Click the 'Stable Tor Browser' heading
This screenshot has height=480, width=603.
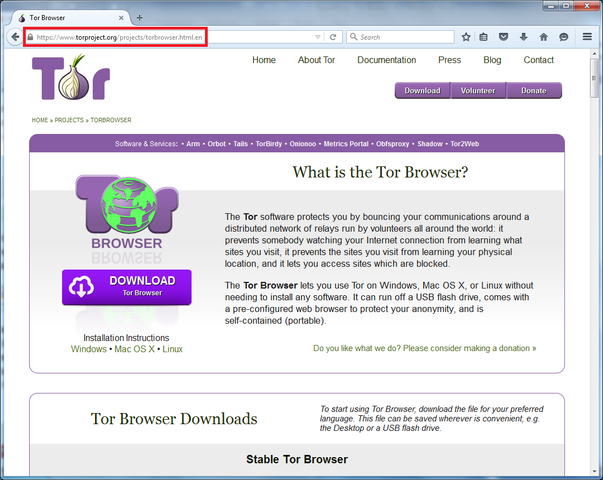tap(297, 459)
